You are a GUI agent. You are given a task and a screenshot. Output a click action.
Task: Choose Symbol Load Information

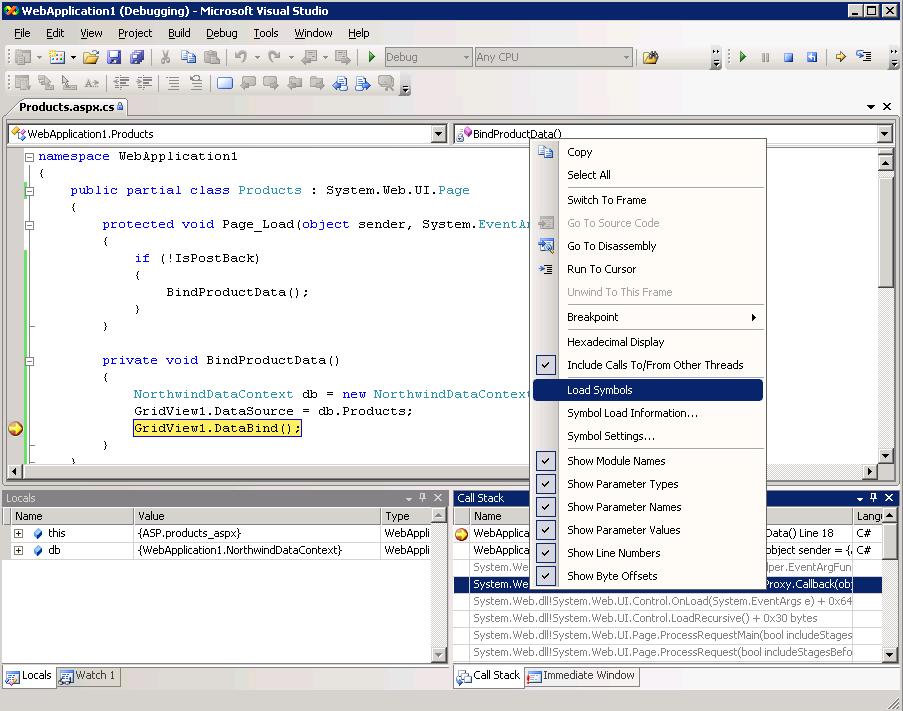pos(648,413)
